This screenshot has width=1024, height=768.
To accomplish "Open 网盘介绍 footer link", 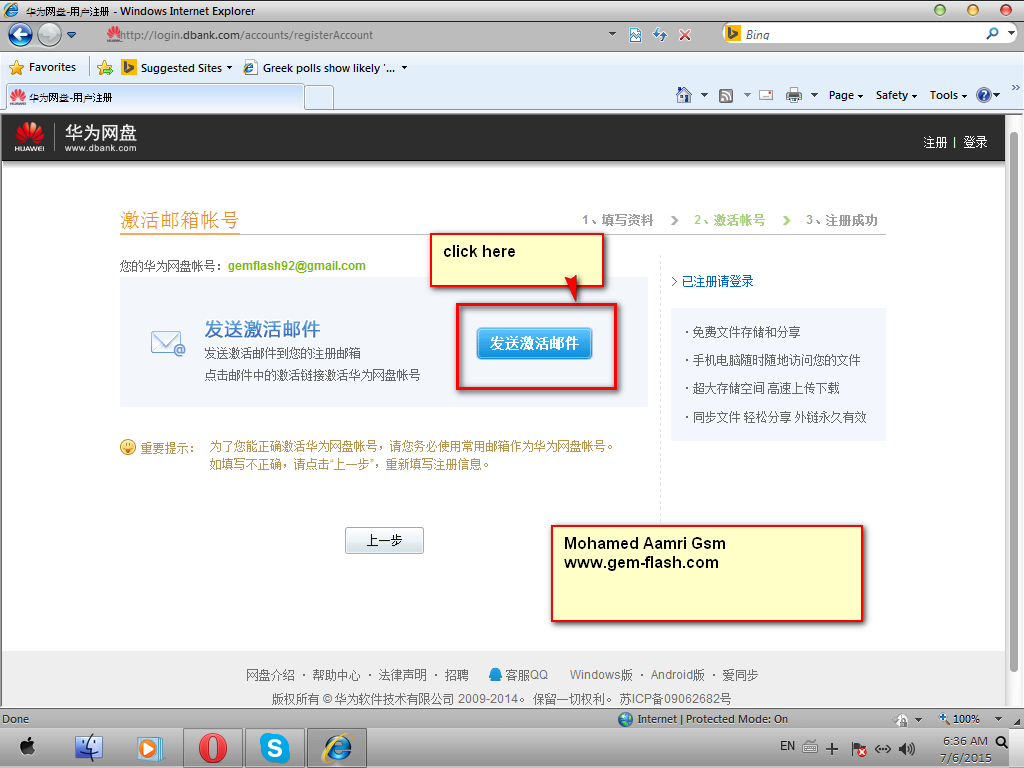I will 270,675.
